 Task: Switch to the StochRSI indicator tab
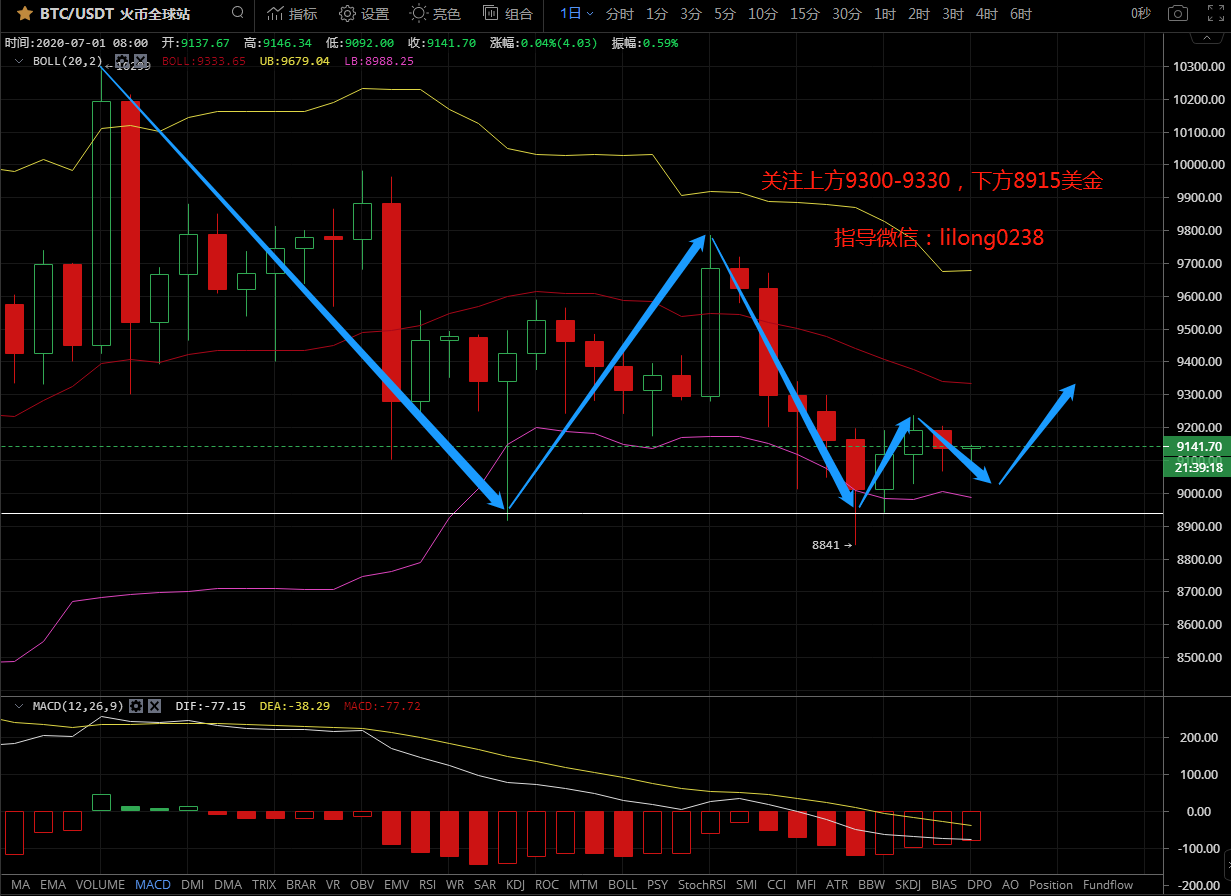coord(701,885)
